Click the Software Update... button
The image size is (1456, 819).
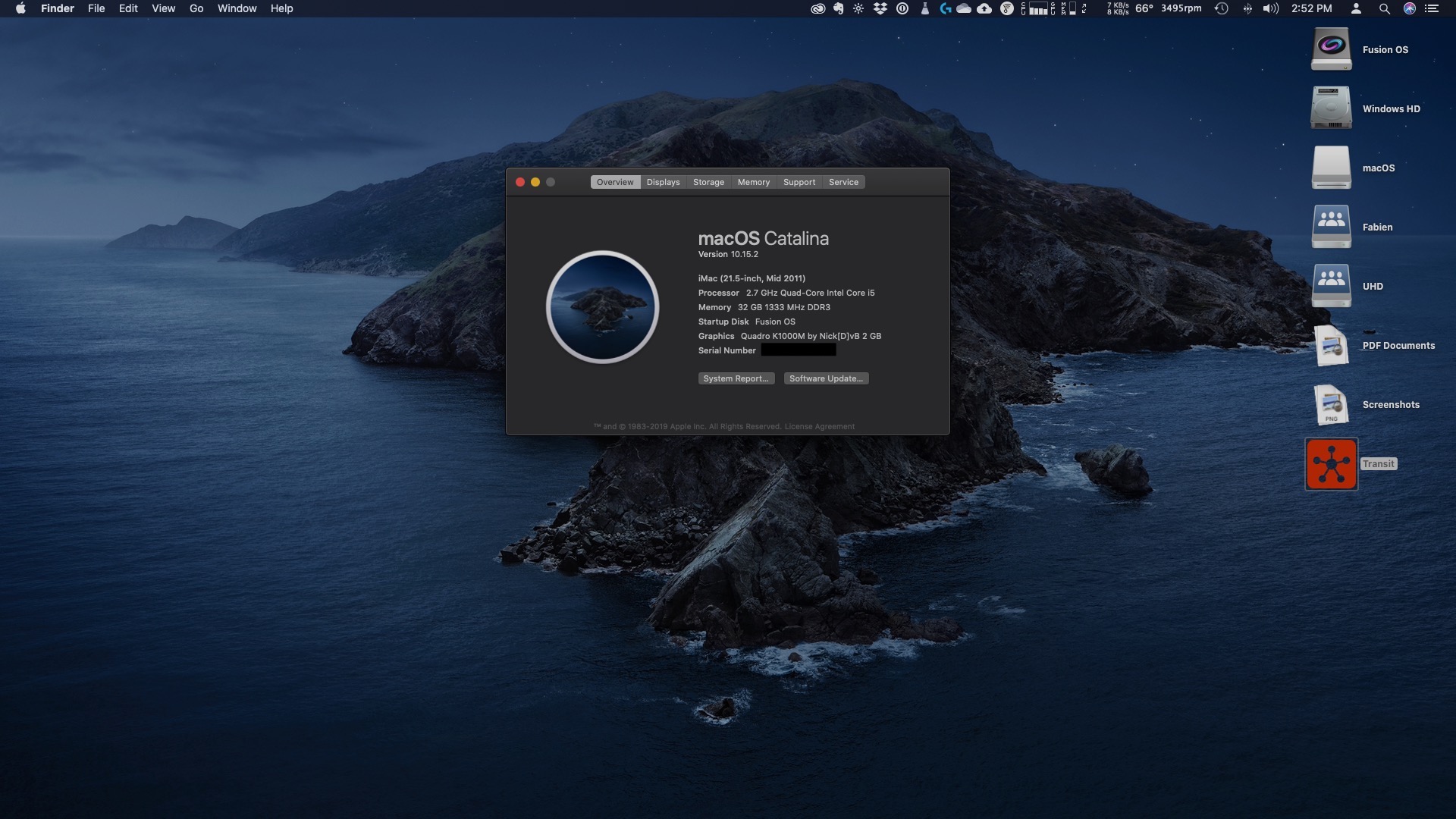coord(826,378)
